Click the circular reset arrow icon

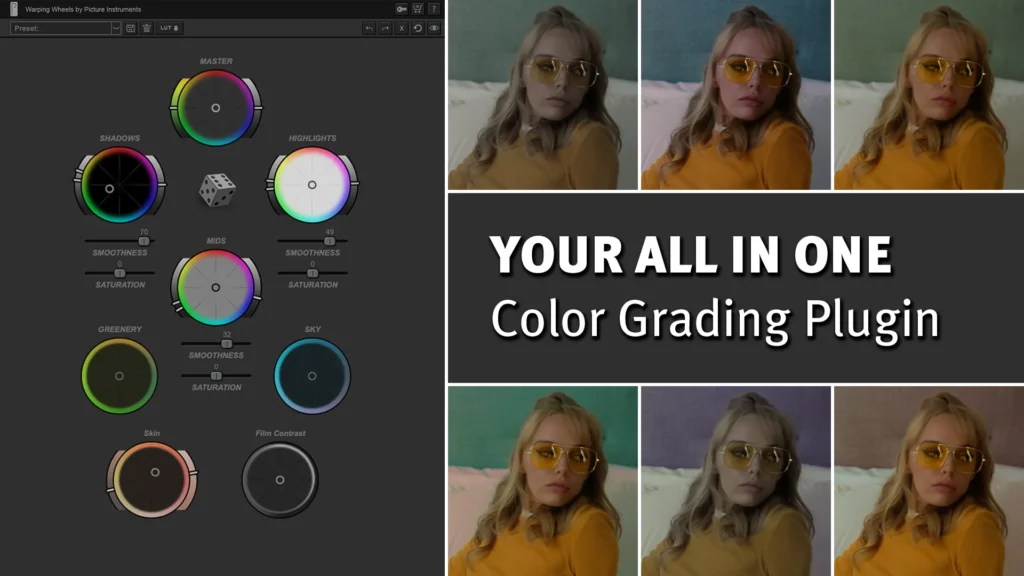[x=418, y=28]
